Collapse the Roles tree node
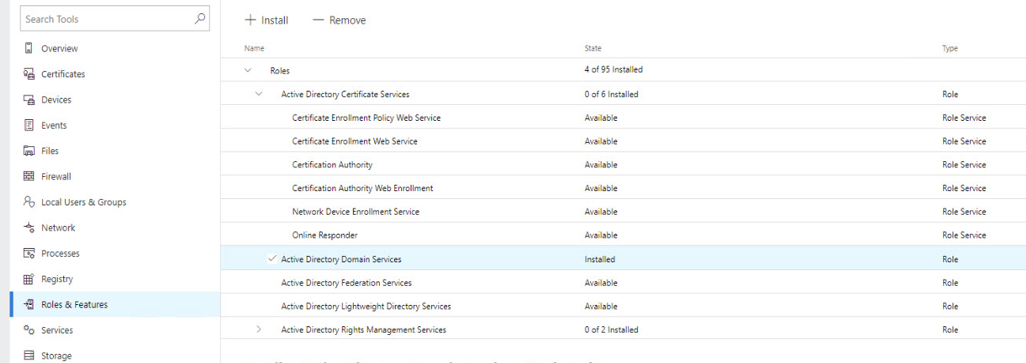 247,69
